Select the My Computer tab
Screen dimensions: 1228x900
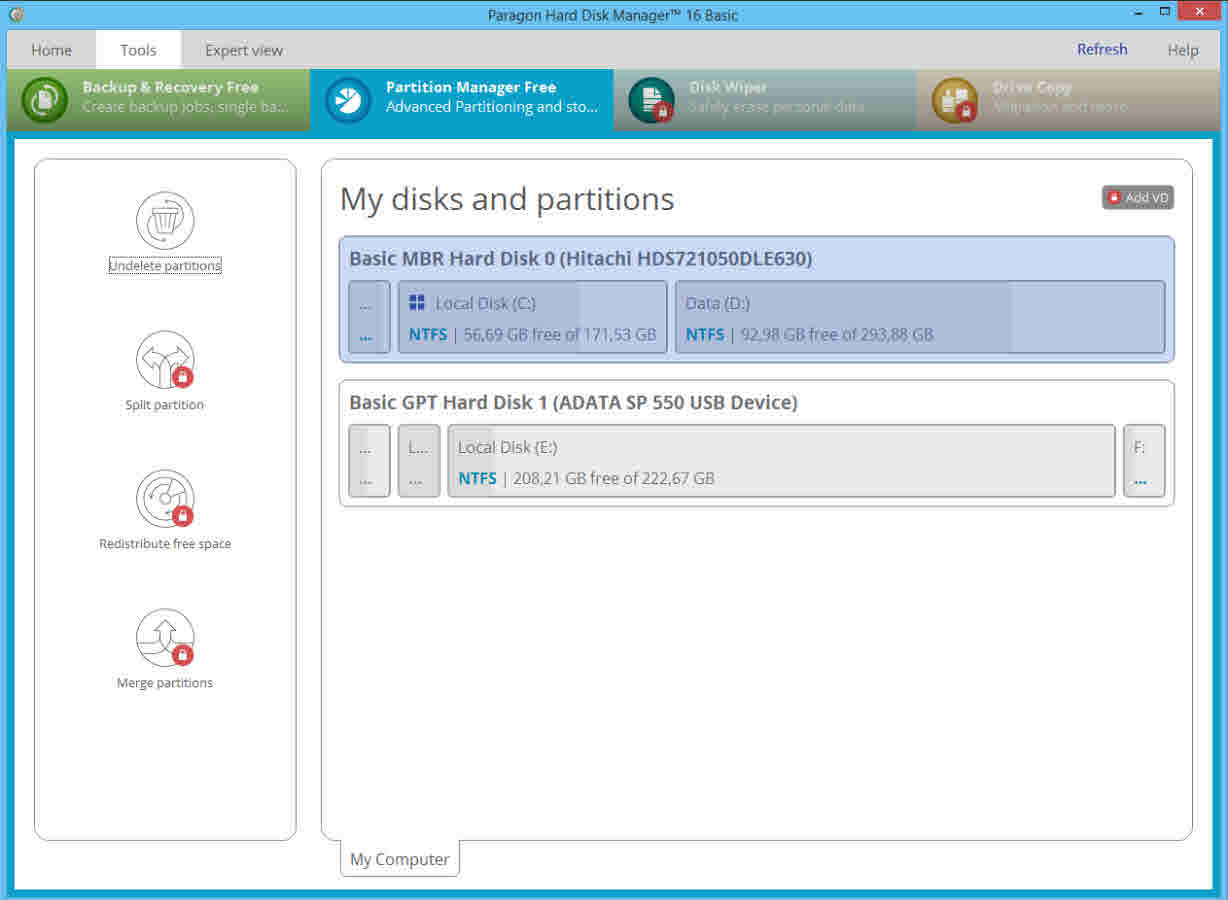[x=399, y=859]
